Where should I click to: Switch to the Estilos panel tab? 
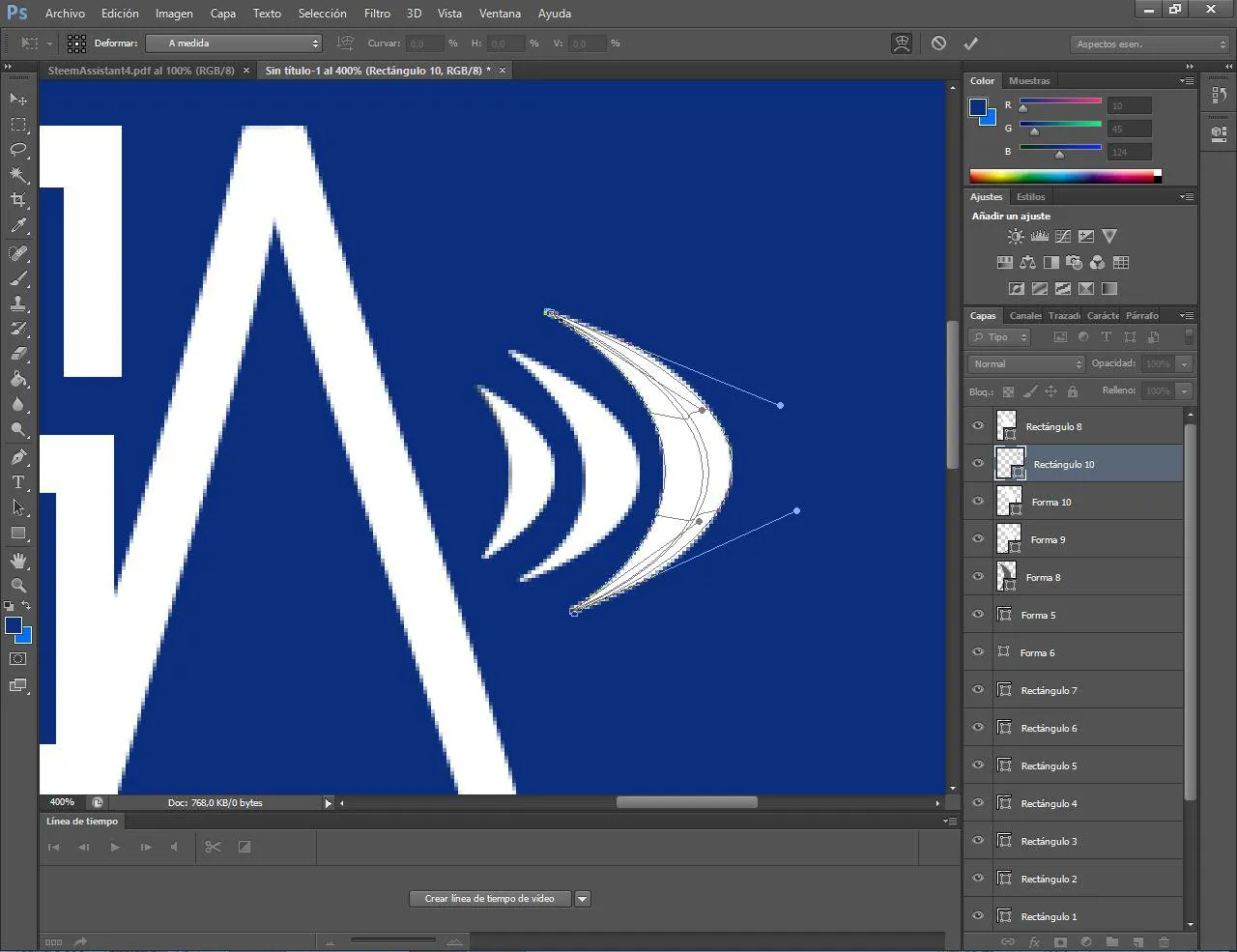[1030, 197]
